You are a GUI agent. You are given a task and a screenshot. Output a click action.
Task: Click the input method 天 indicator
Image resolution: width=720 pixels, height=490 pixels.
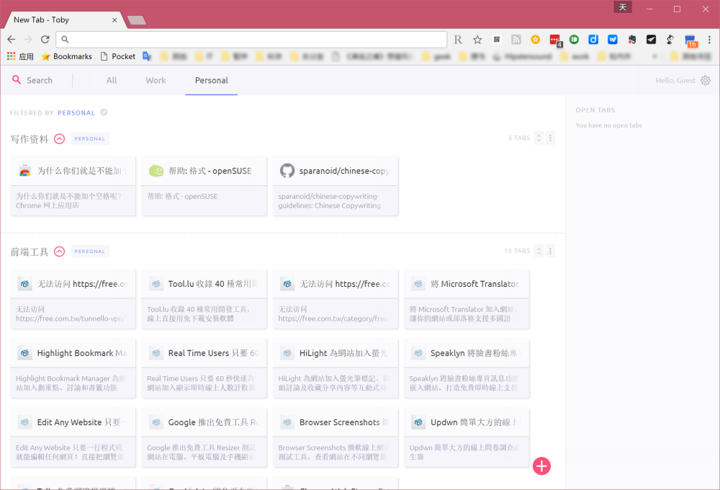623,7
